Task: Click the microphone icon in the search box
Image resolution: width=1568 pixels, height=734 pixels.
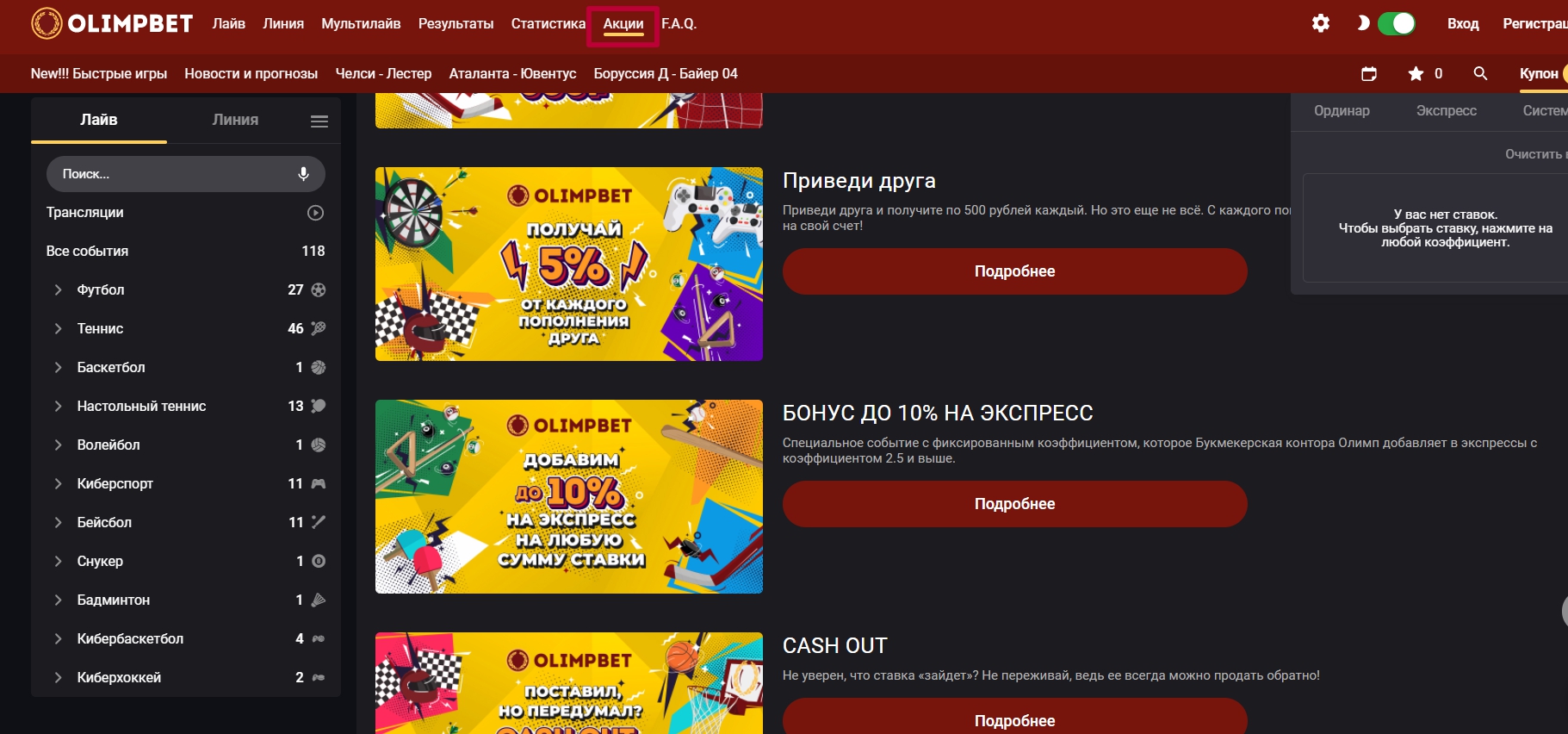Action: pyautogui.click(x=303, y=174)
